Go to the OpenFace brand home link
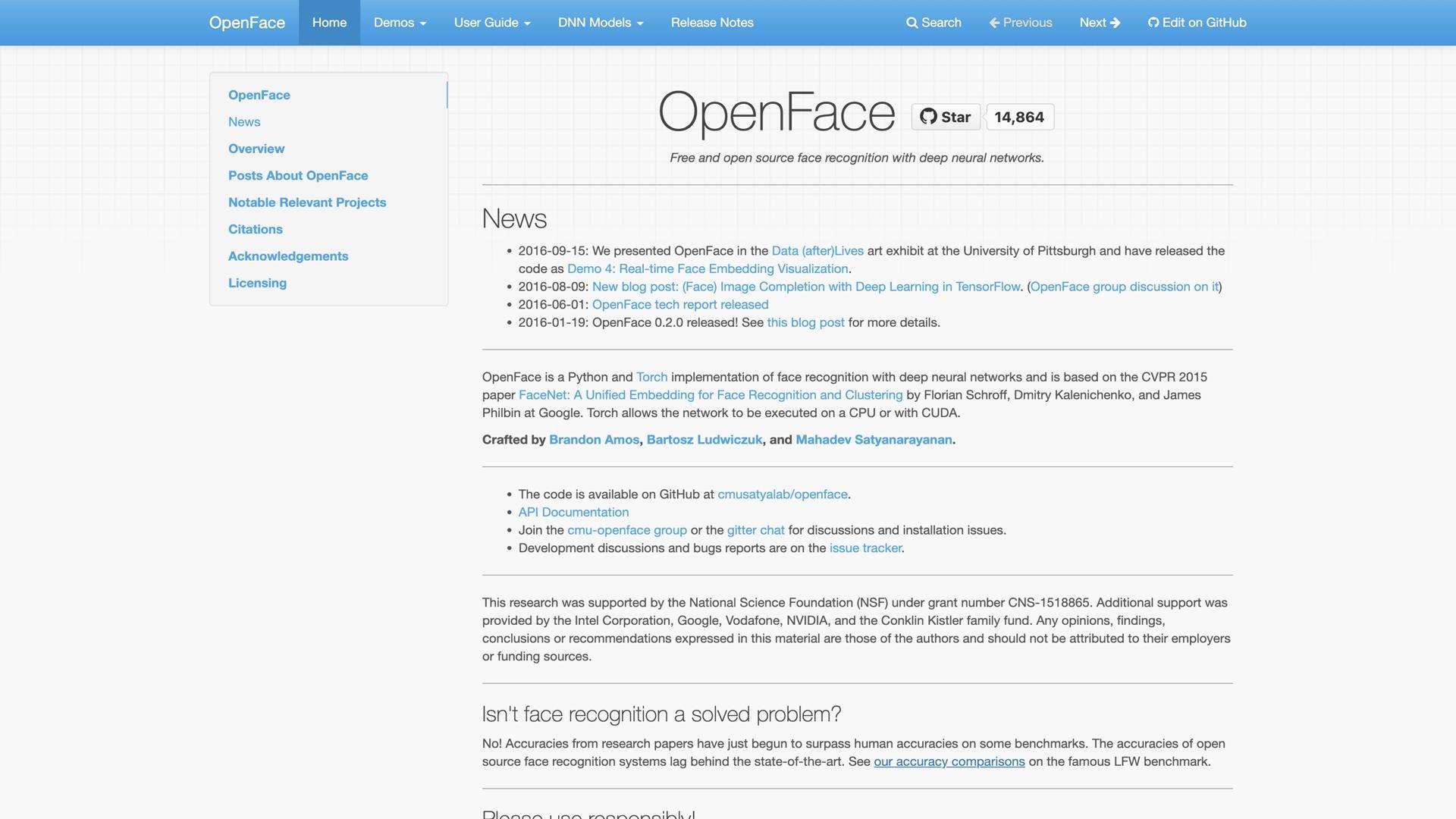The width and height of the screenshot is (1456, 819). [246, 23]
